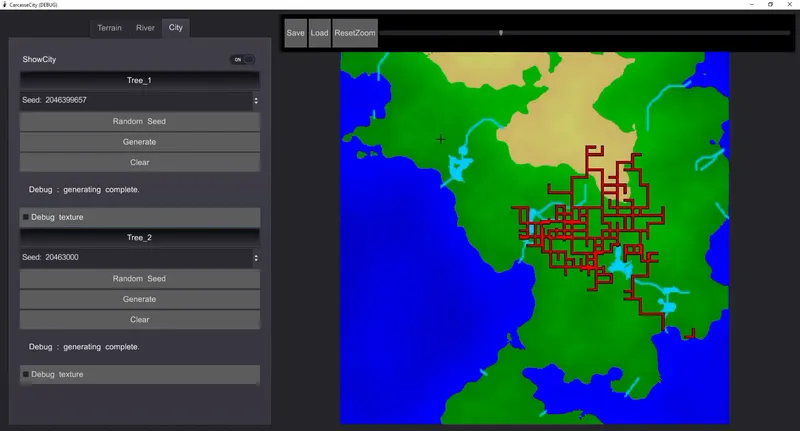The width and height of the screenshot is (800, 431).
Task: Select the City tab
Action: coord(176,28)
